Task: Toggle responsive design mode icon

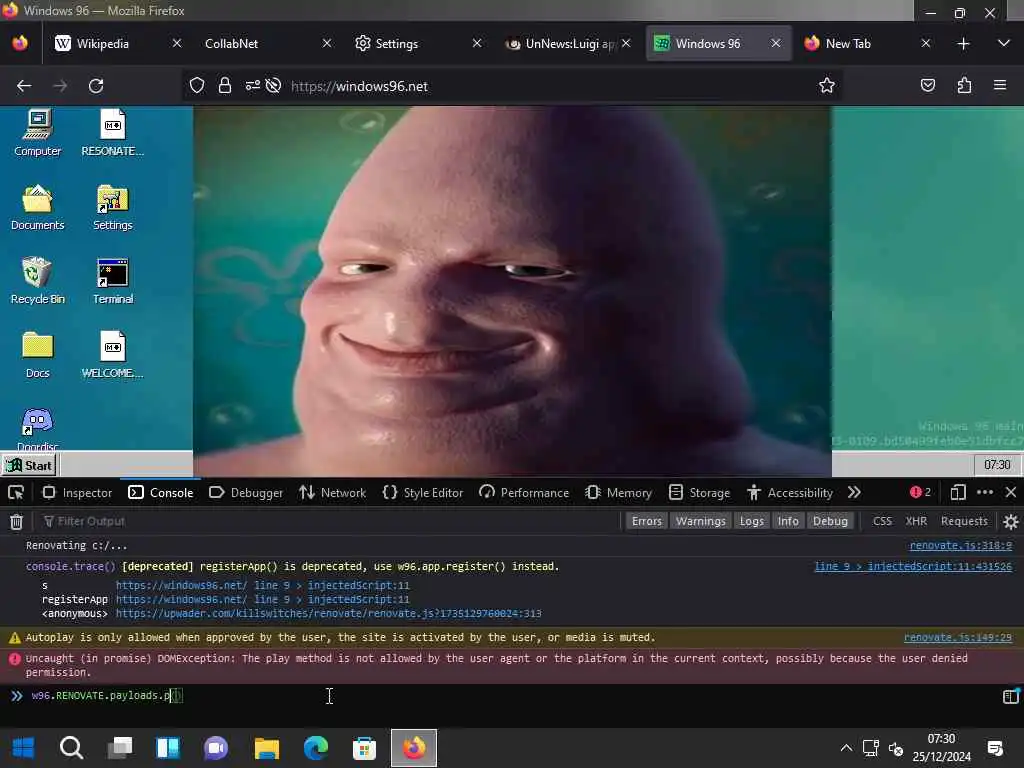Action: point(958,492)
